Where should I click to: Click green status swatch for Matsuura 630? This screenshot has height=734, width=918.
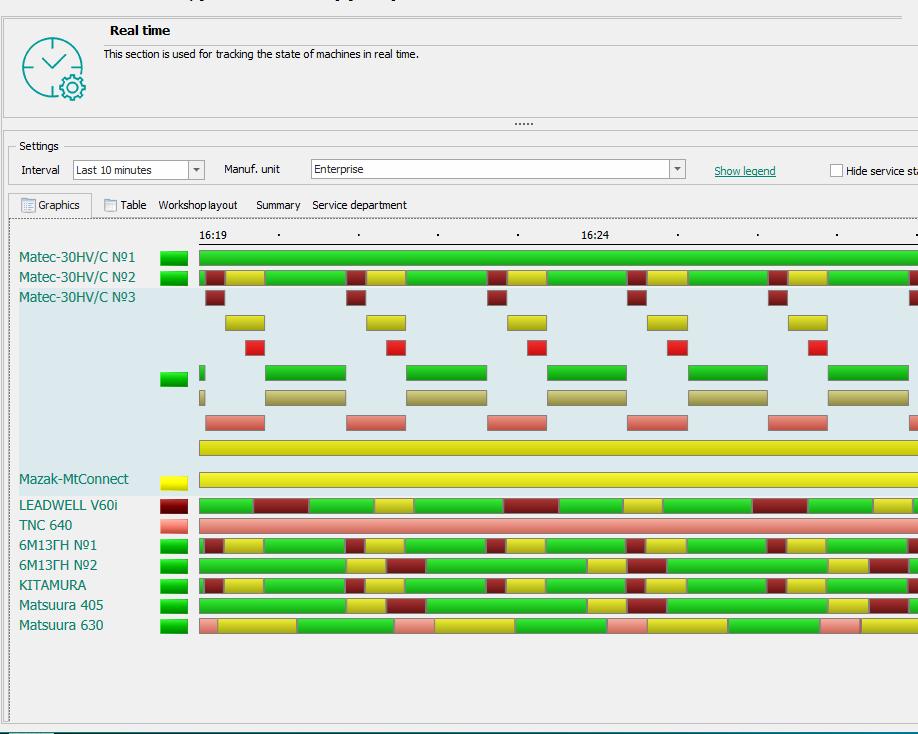[174, 626]
